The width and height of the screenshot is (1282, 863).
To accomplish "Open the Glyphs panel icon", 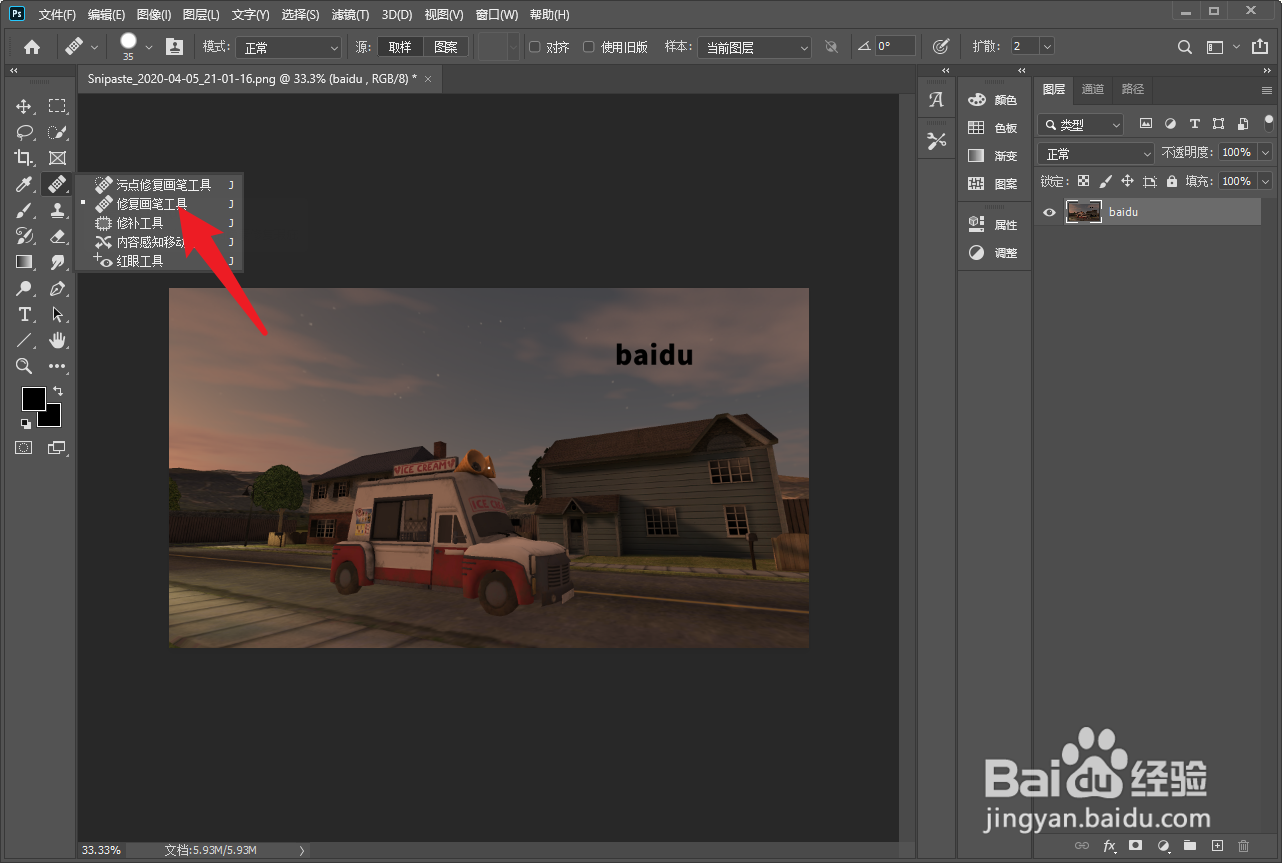I will (x=936, y=100).
